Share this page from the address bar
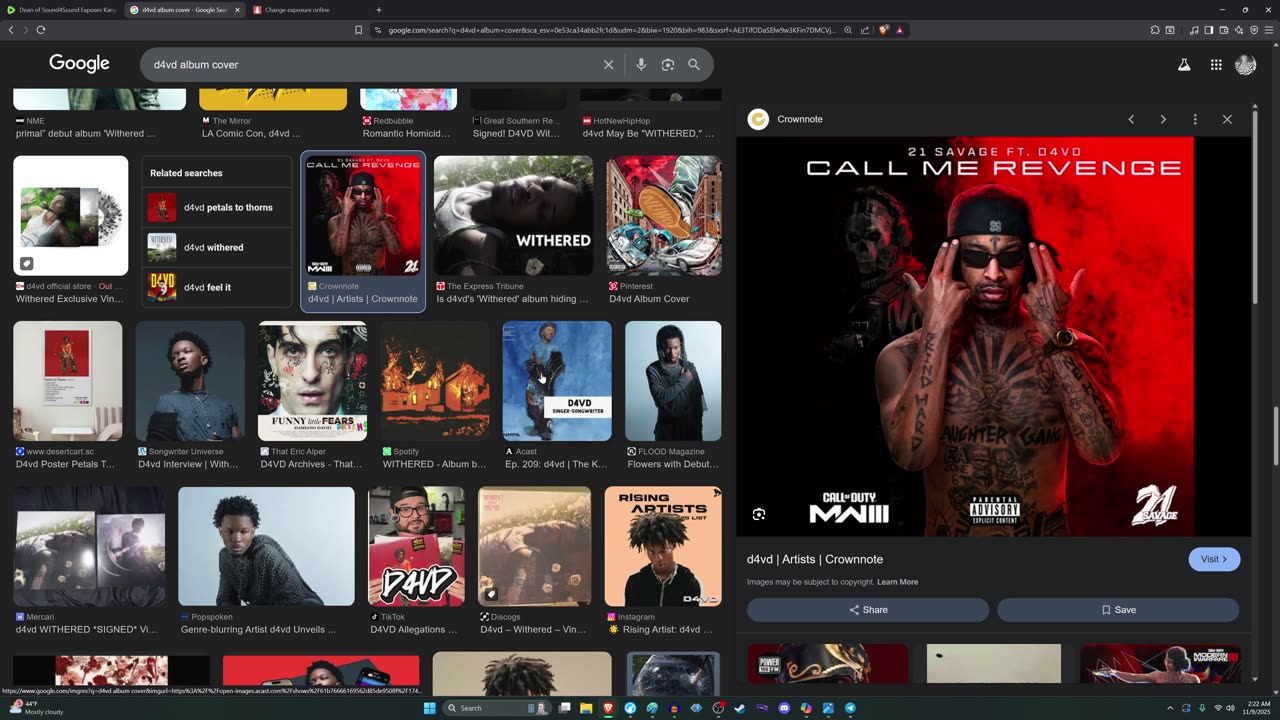The height and width of the screenshot is (720, 1280). (x=865, y=30)
